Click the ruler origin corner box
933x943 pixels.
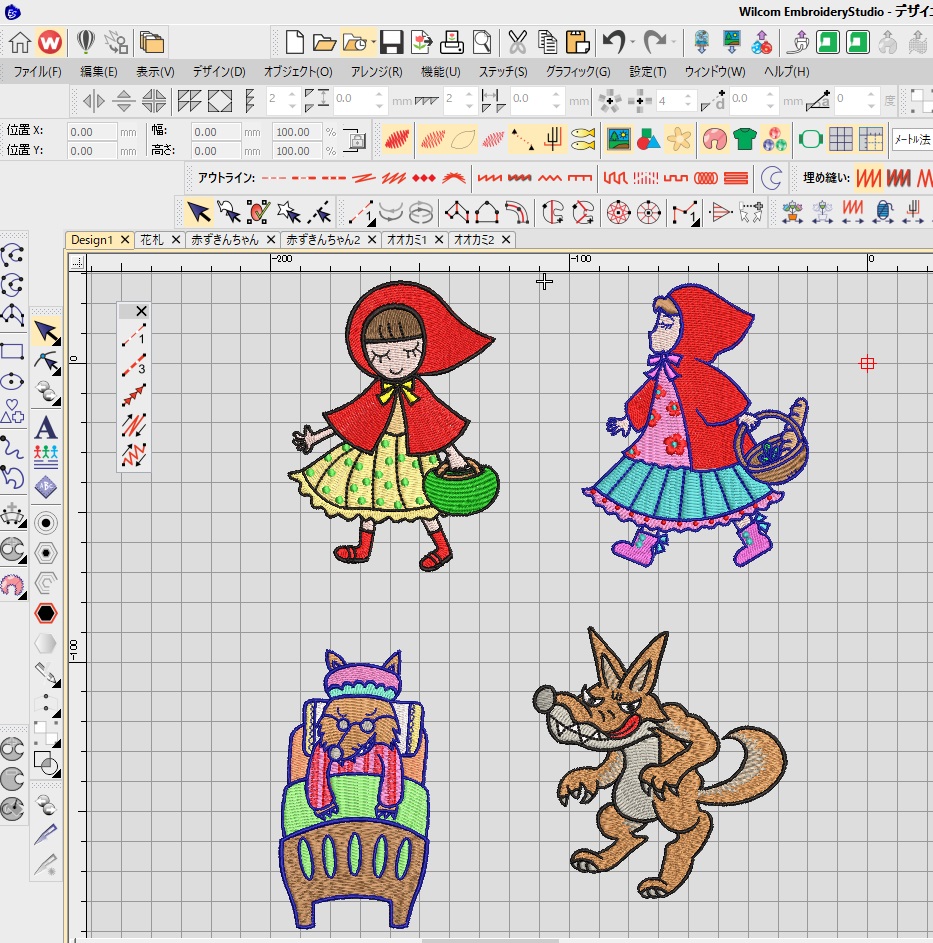pos(77,262)
